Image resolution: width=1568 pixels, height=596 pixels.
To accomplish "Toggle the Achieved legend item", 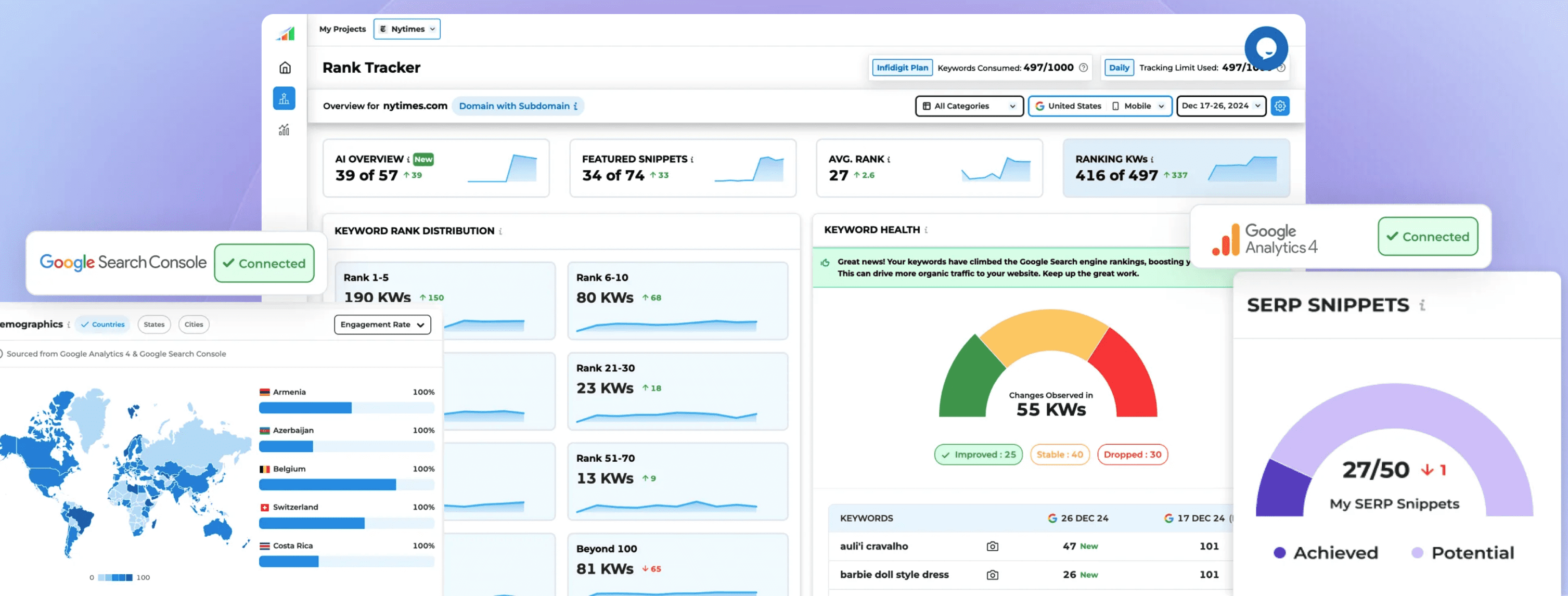I will point(1325,553).
